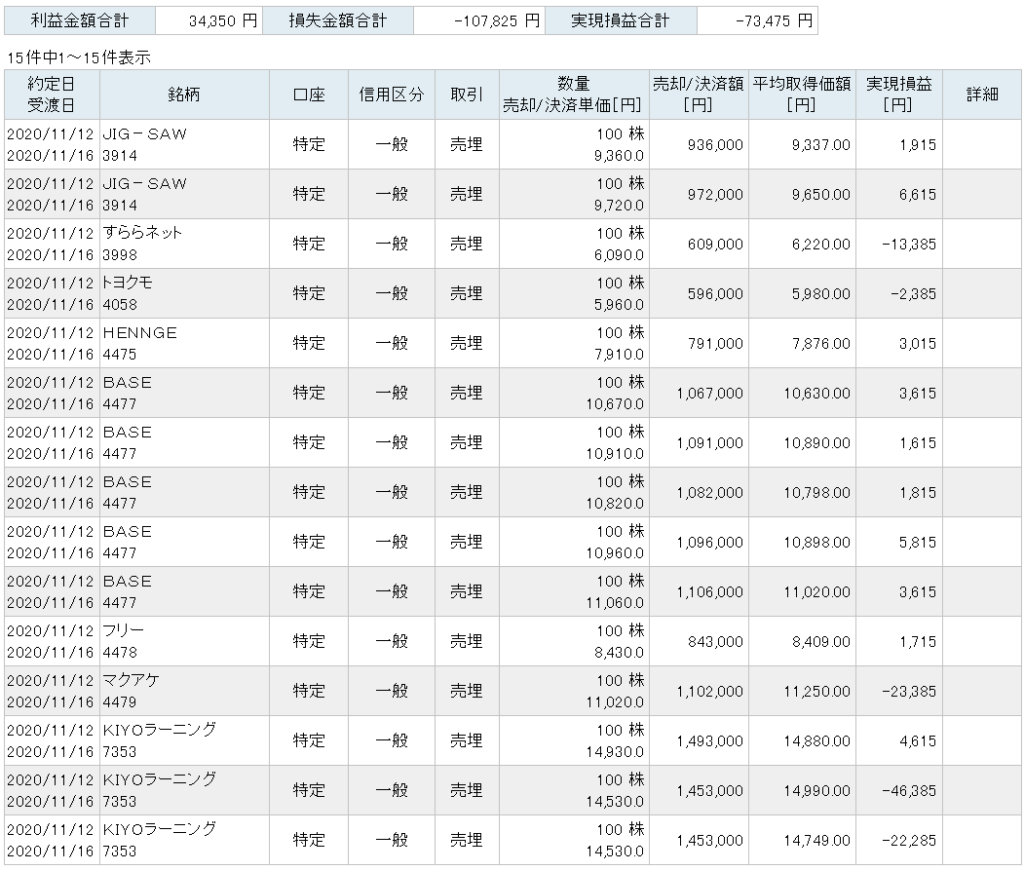Select JIG-SAW row with 936,000 amount

513,144
